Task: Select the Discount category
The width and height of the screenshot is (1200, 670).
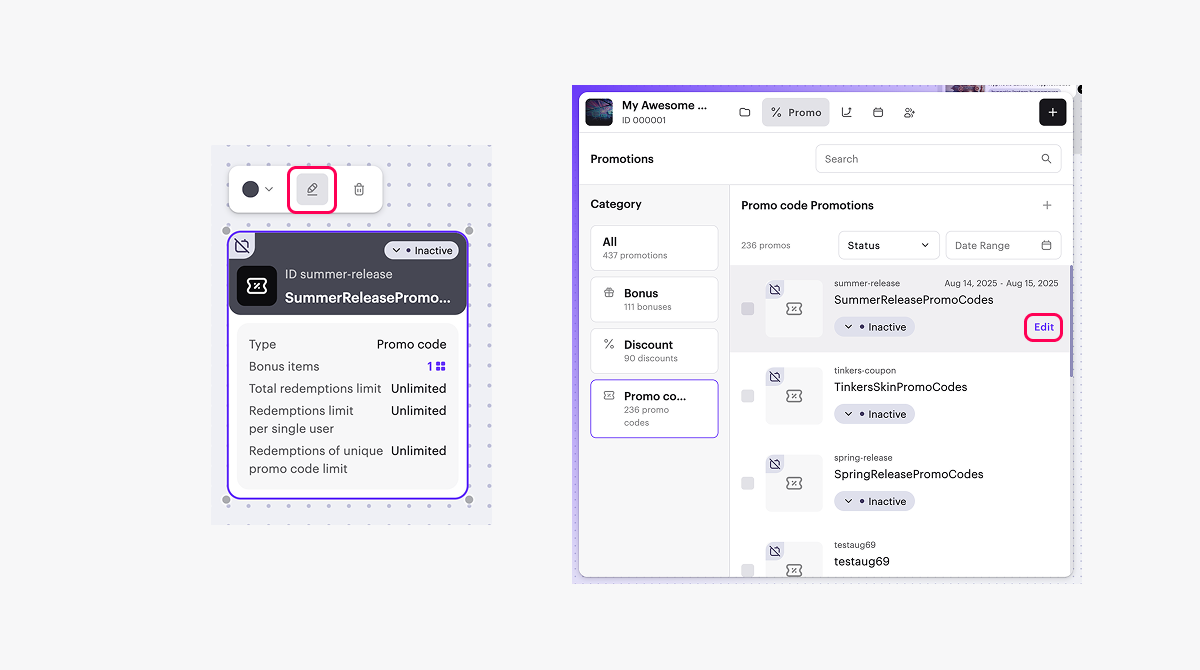Action: [654, 351]
